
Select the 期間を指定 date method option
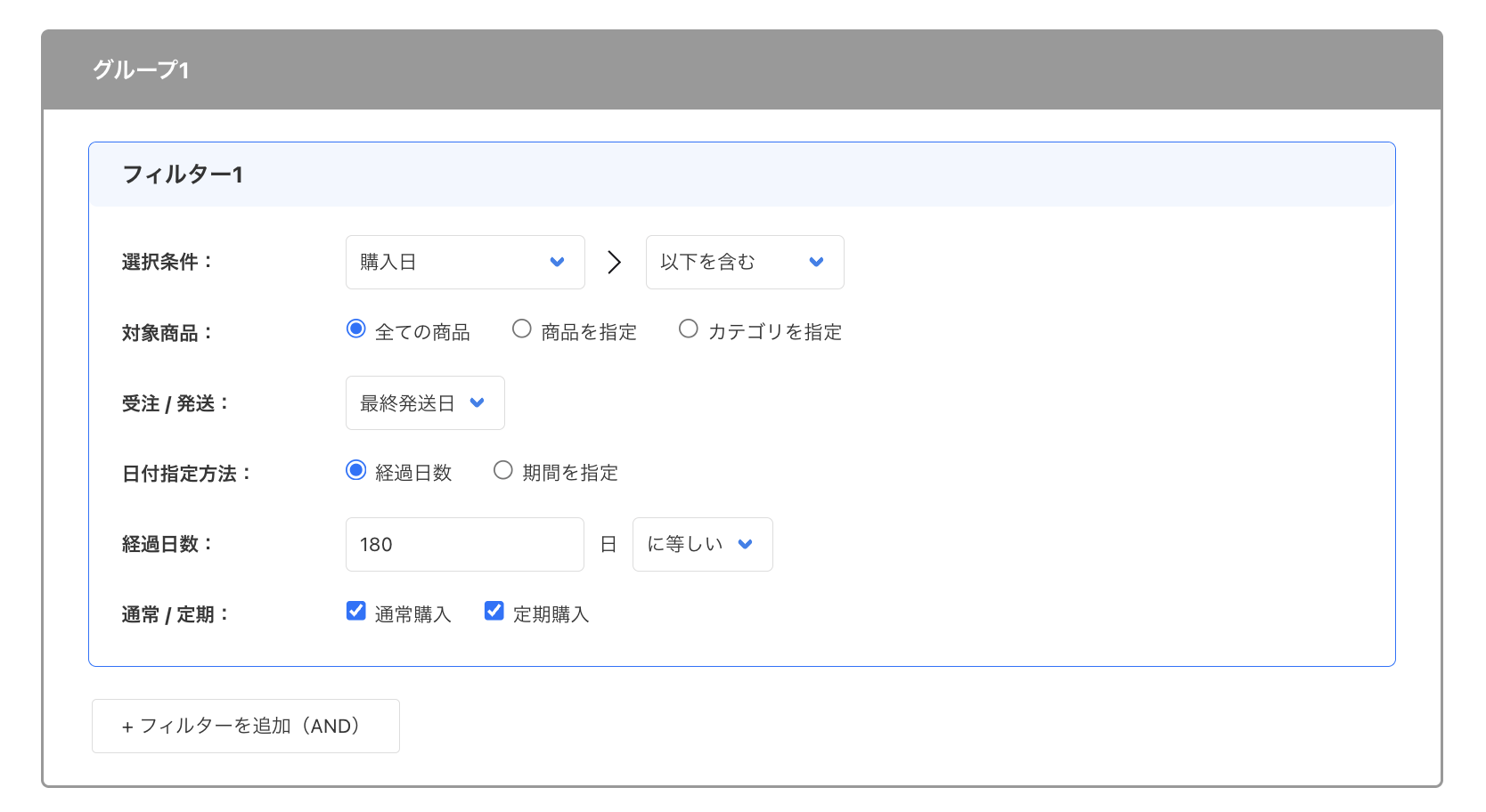click(502, 470)
